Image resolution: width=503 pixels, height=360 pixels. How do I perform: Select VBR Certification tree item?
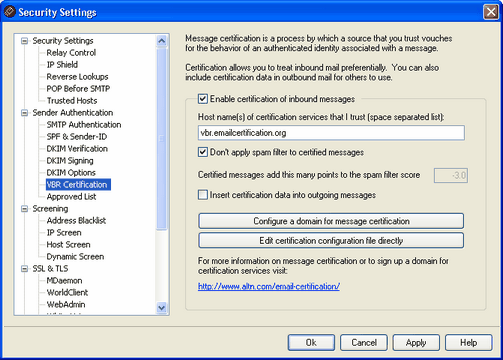point(78,185)
